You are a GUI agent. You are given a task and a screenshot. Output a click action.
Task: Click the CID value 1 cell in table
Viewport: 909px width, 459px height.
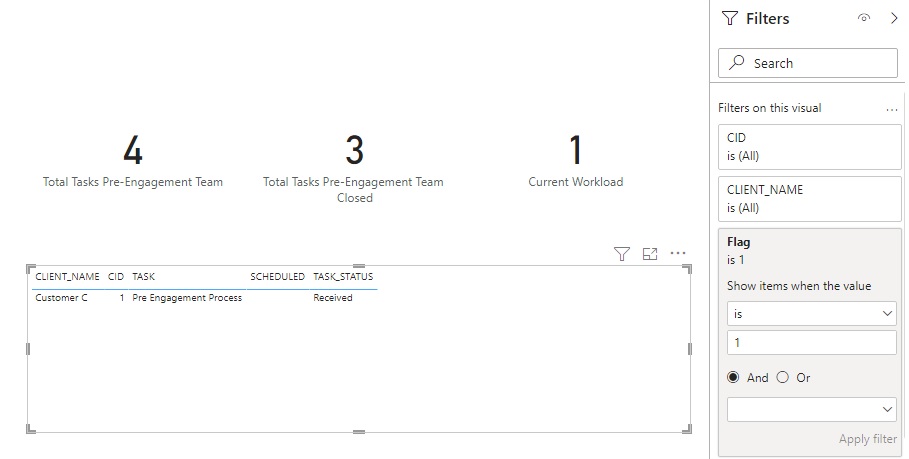[x=122, y=297]
